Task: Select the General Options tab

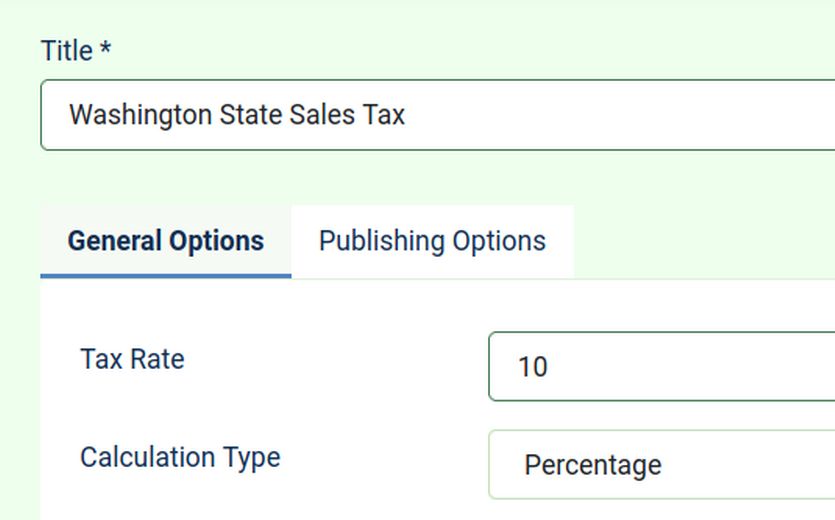Action: (166, 241)
